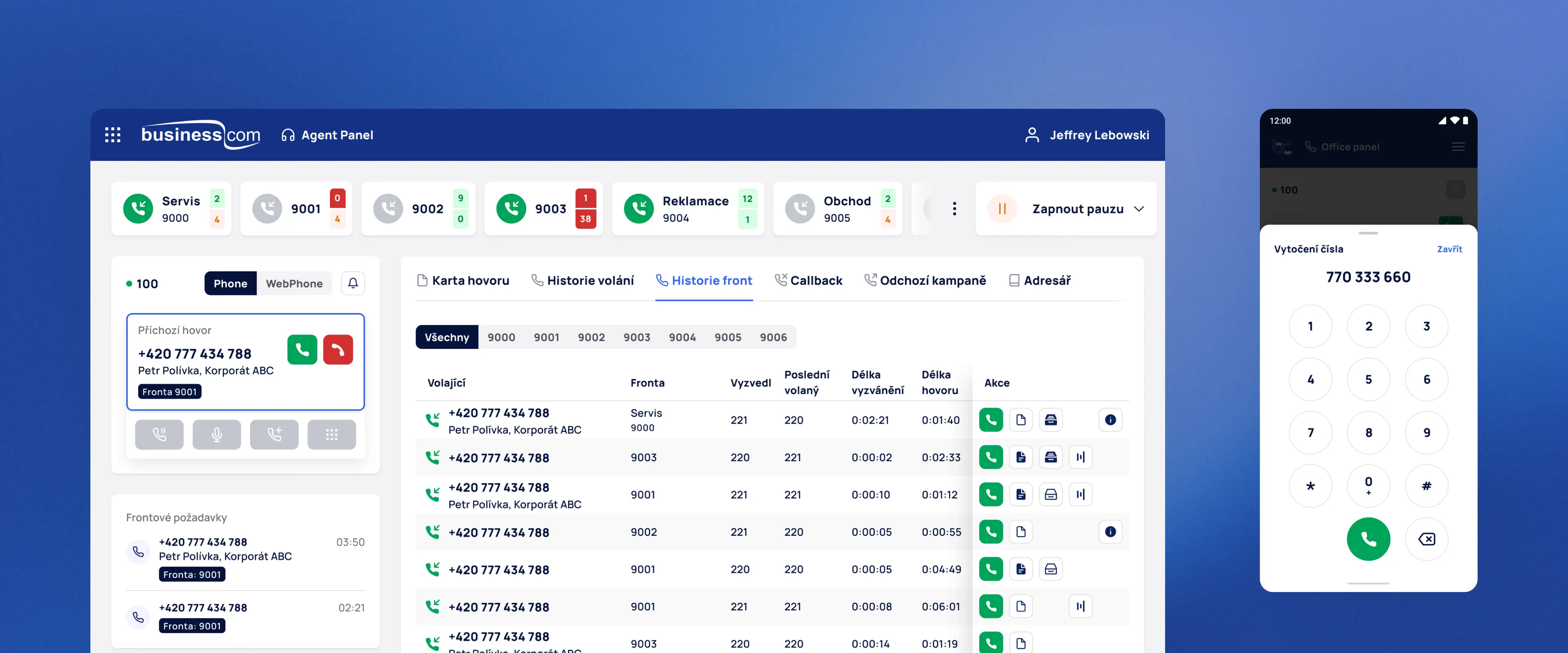The image size is (1568, 653).
Task: Dial the number with green call button
Action: tap(1368, 539)
